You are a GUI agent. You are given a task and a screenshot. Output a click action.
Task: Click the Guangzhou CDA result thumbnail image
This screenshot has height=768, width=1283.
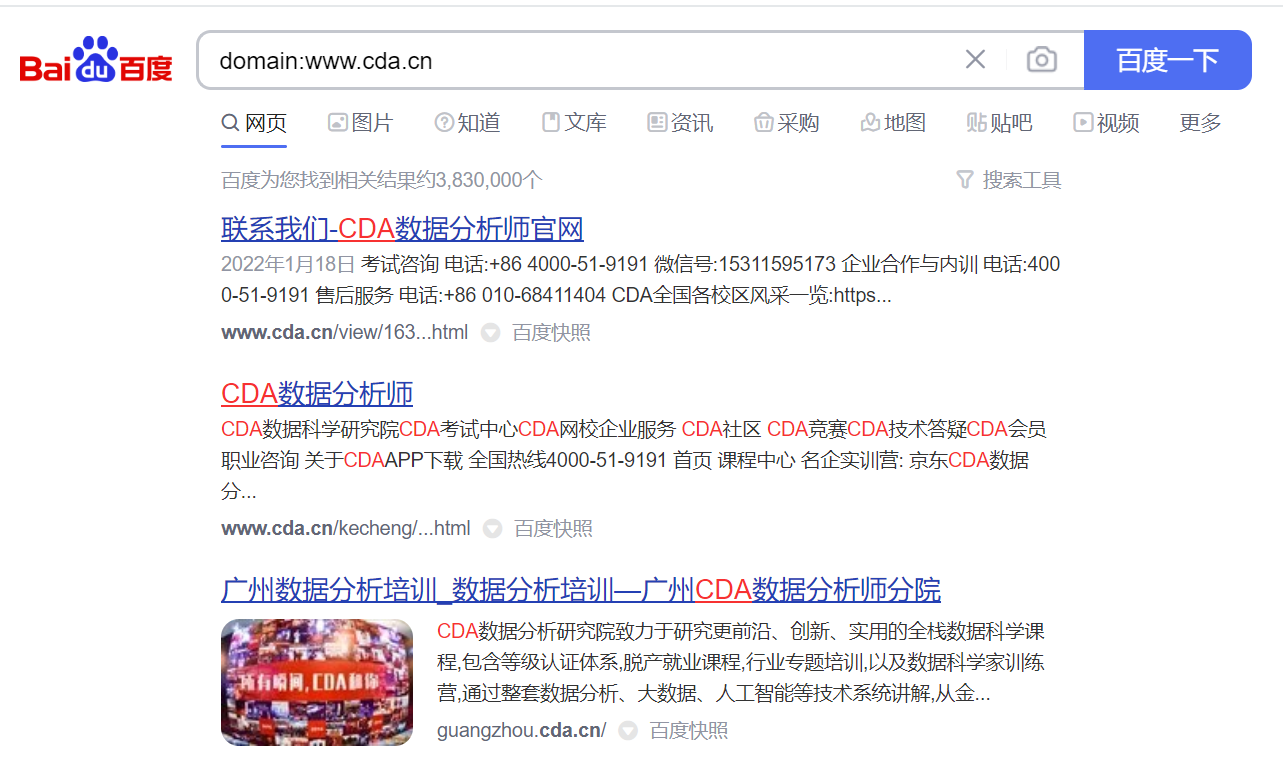click(317, 683)
